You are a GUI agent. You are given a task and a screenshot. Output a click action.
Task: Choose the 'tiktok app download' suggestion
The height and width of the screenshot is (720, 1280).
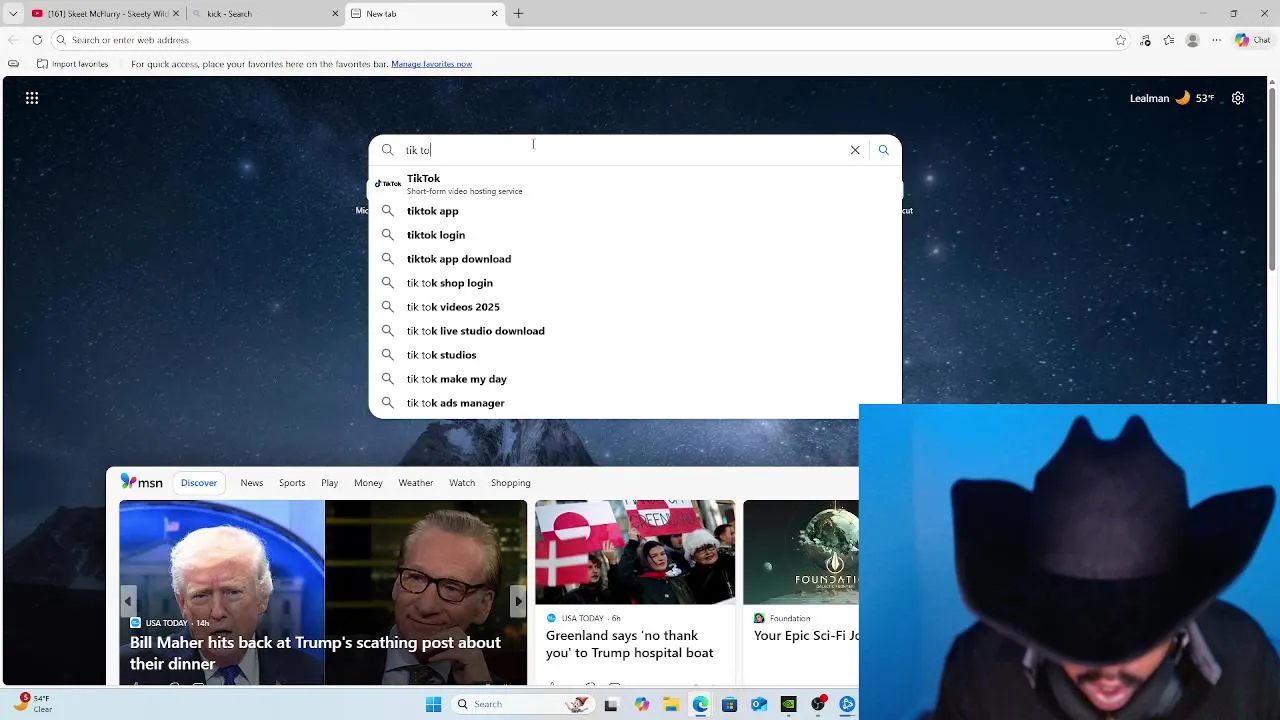point(635,259)
